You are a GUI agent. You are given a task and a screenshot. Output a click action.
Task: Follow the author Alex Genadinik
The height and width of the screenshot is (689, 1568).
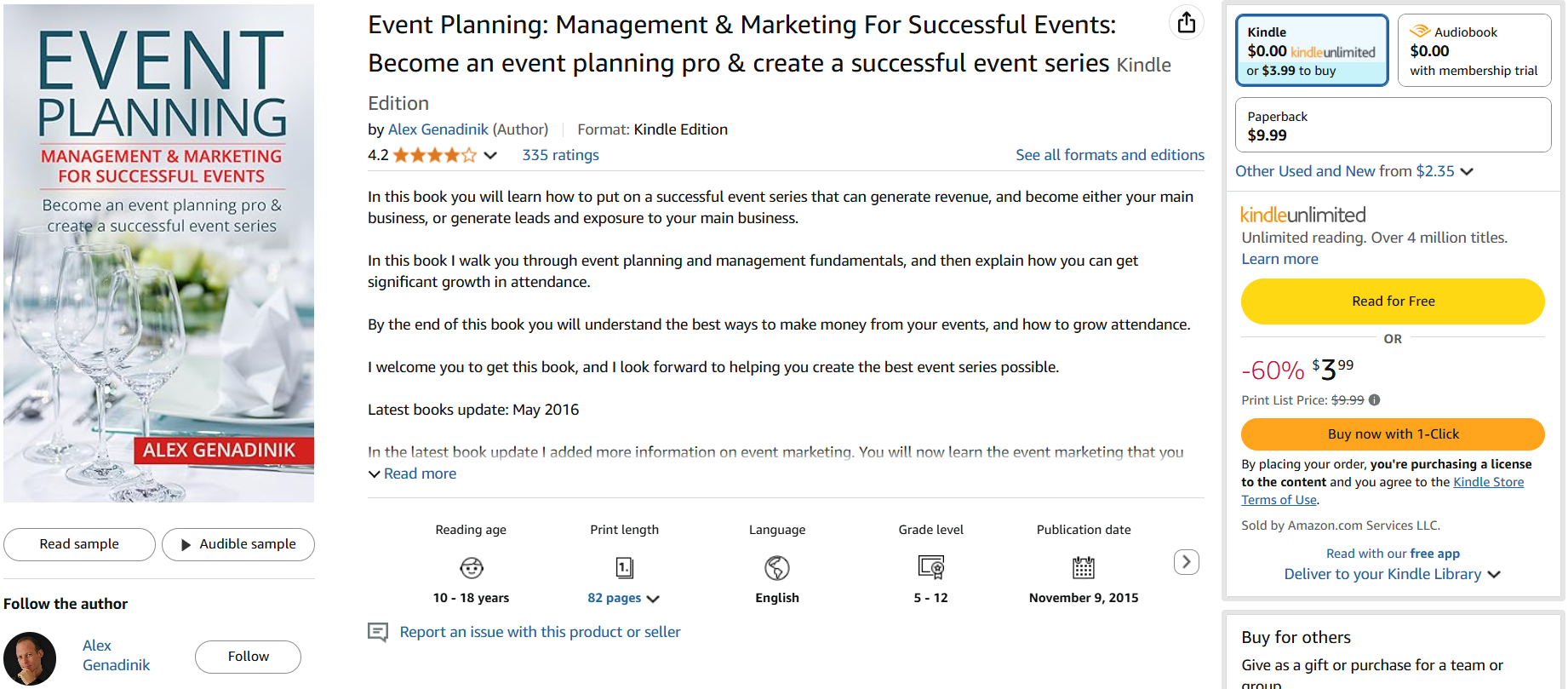click(x=248, y=657)
